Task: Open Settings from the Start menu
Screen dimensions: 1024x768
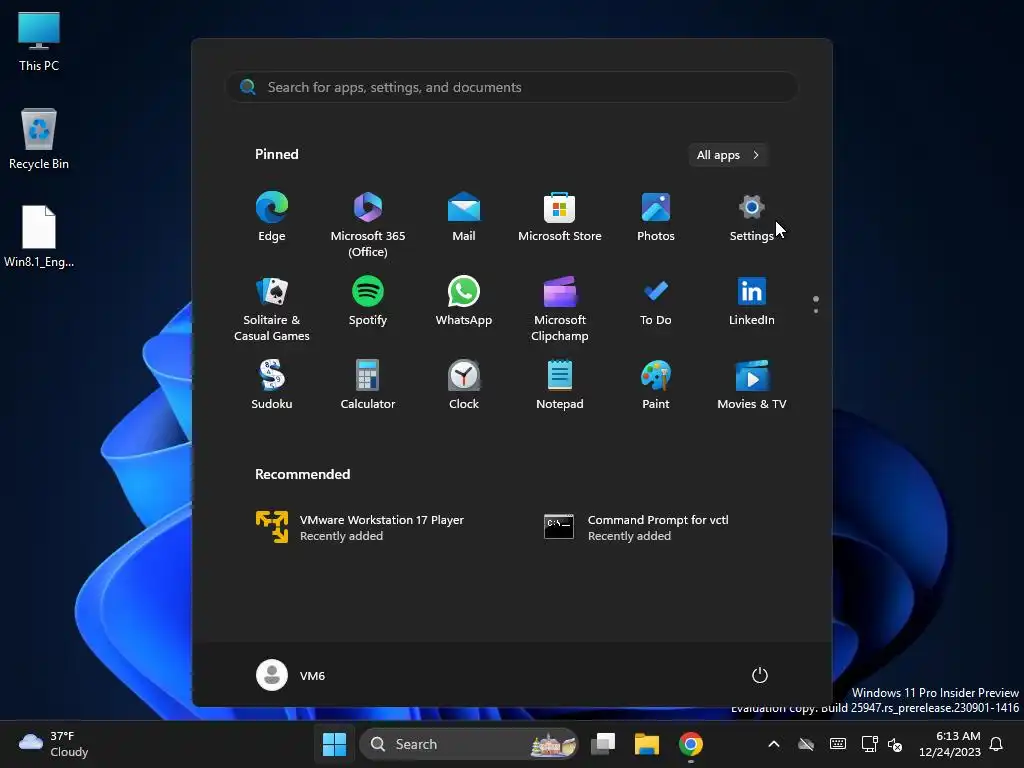Action: point(752,217)
